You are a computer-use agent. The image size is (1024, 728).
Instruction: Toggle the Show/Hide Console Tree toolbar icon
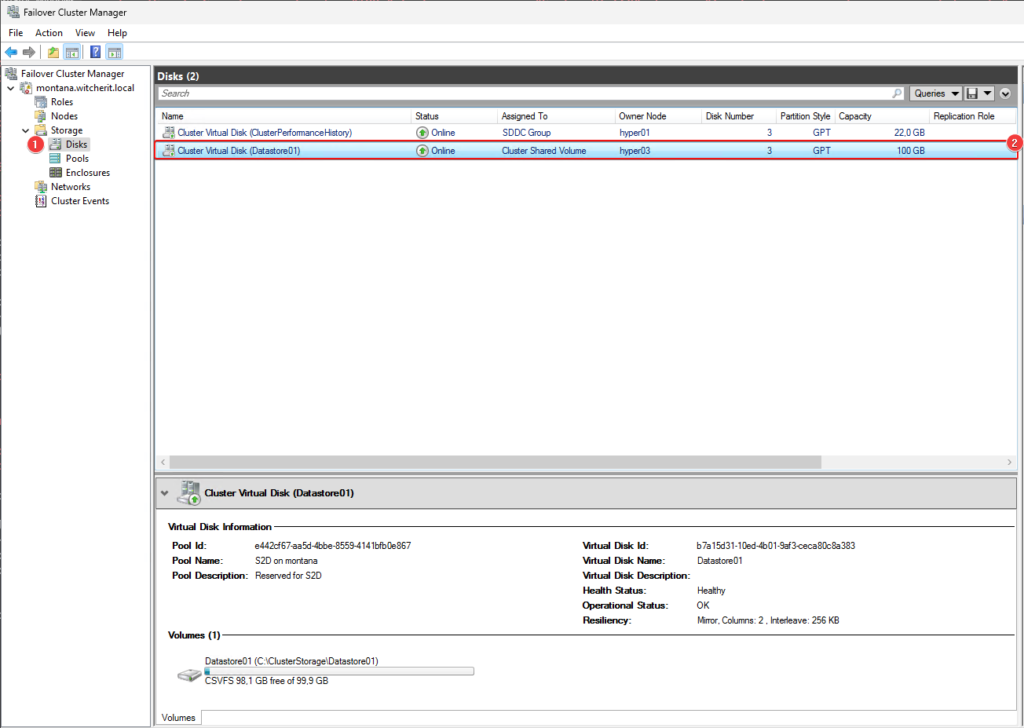tap(72, 52)
